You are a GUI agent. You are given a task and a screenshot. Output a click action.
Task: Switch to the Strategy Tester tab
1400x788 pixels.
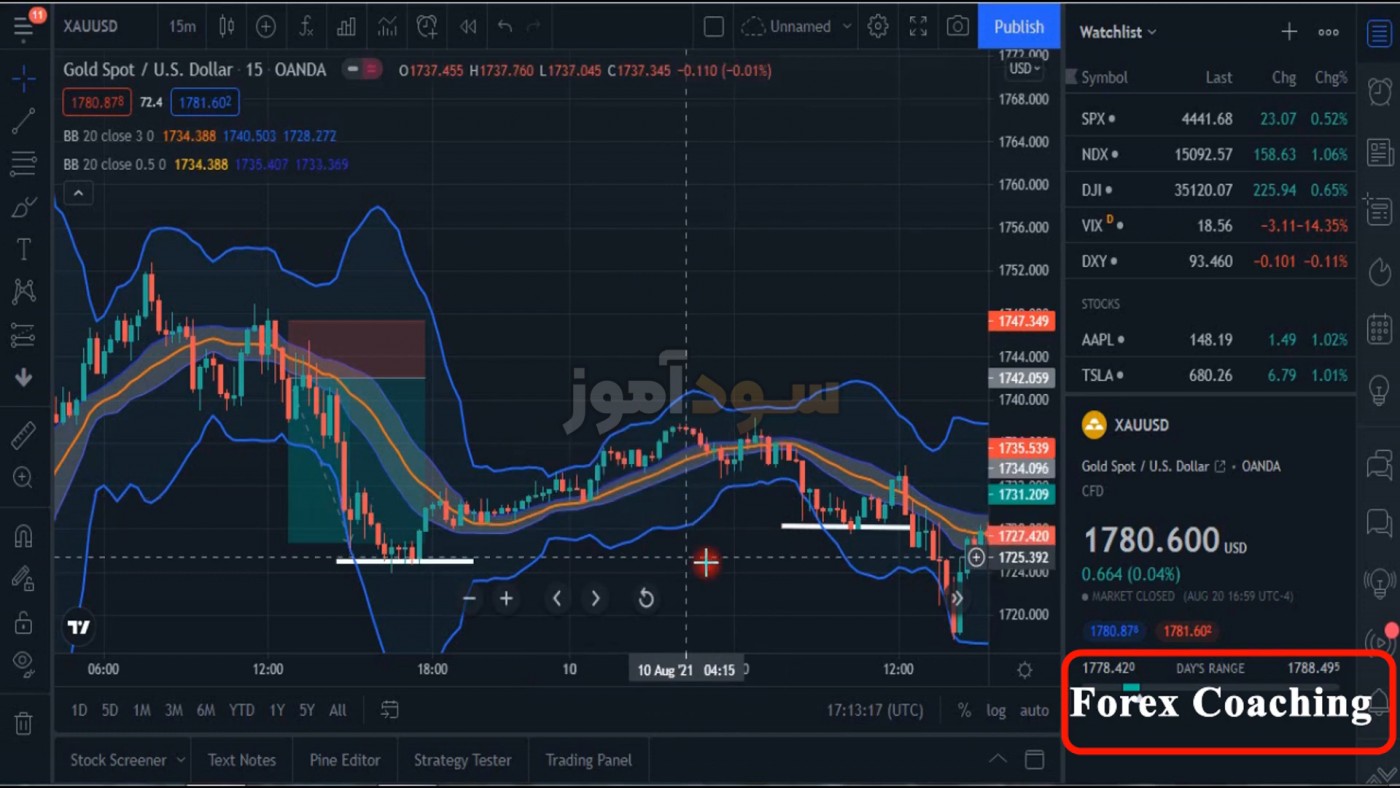click(462, 760)
